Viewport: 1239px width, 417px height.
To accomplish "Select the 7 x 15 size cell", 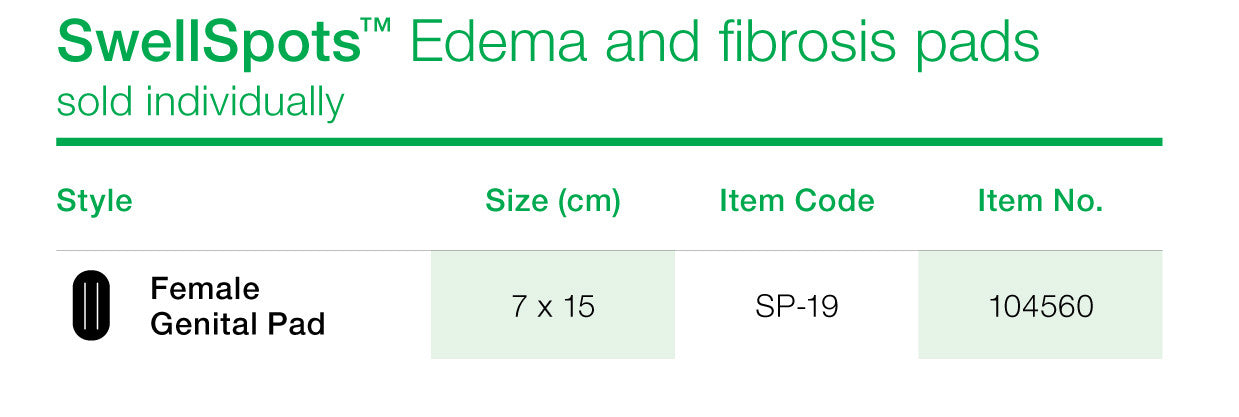I will tap(553, 305).
